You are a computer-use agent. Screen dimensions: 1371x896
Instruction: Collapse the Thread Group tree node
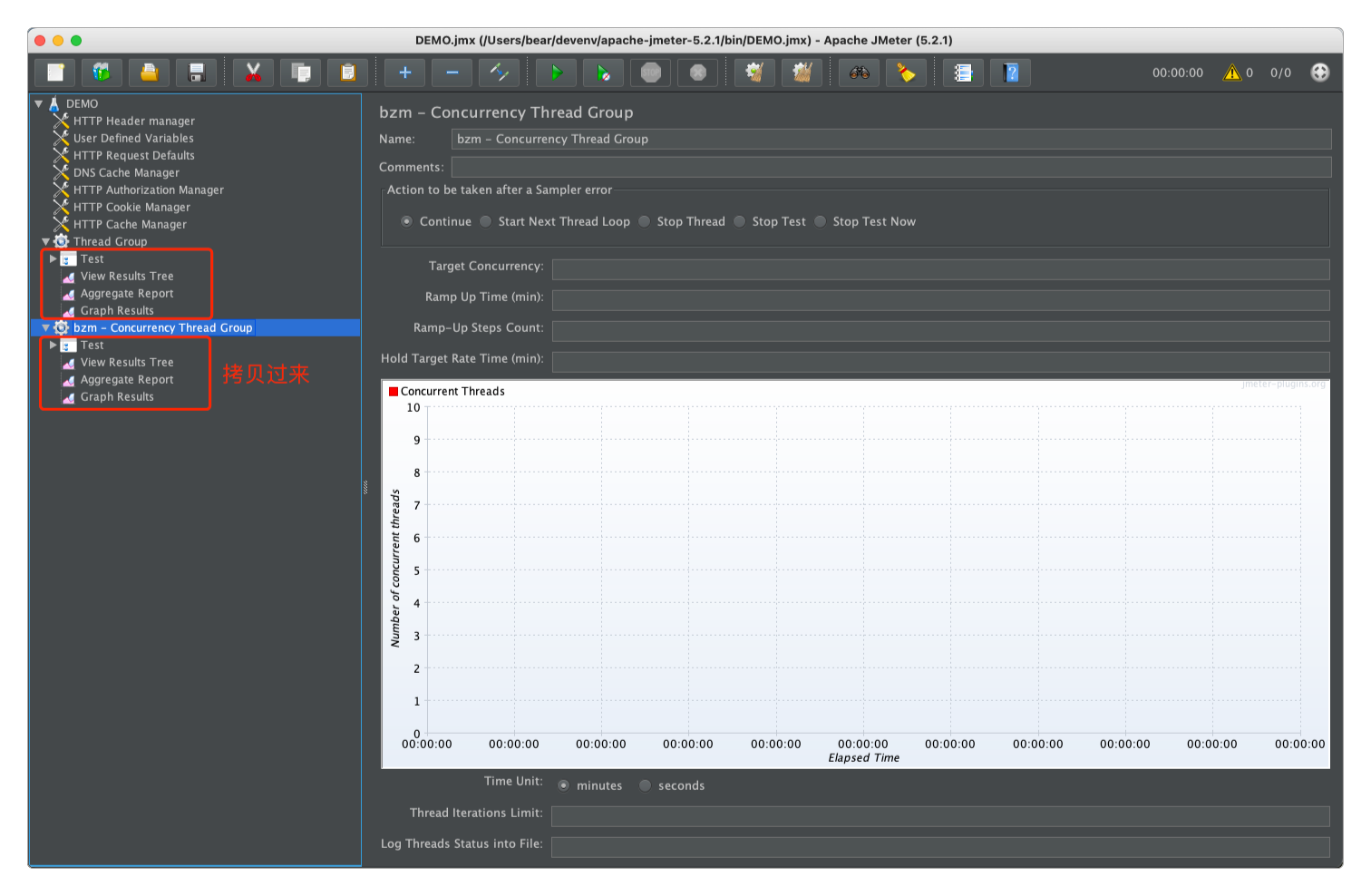click(x=46, y=241)
